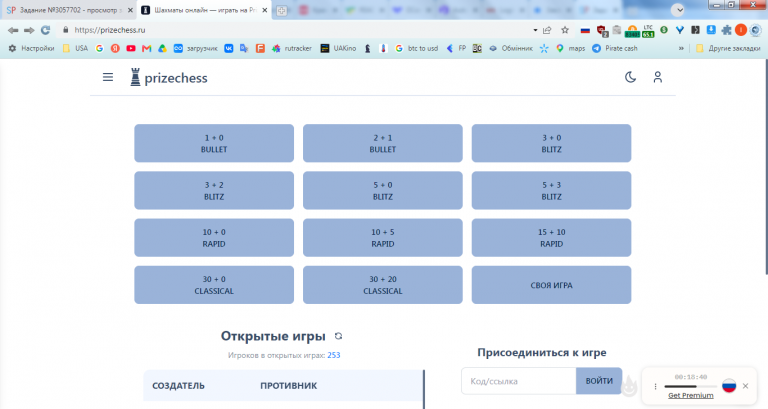The width and height of the screenshot is (768, 409).
Task: Refresh the open games list
Action: pos(338,336)
